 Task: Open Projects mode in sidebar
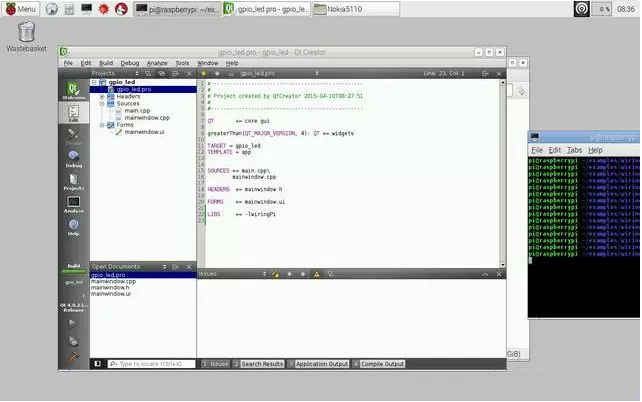(x=73, y=179)
